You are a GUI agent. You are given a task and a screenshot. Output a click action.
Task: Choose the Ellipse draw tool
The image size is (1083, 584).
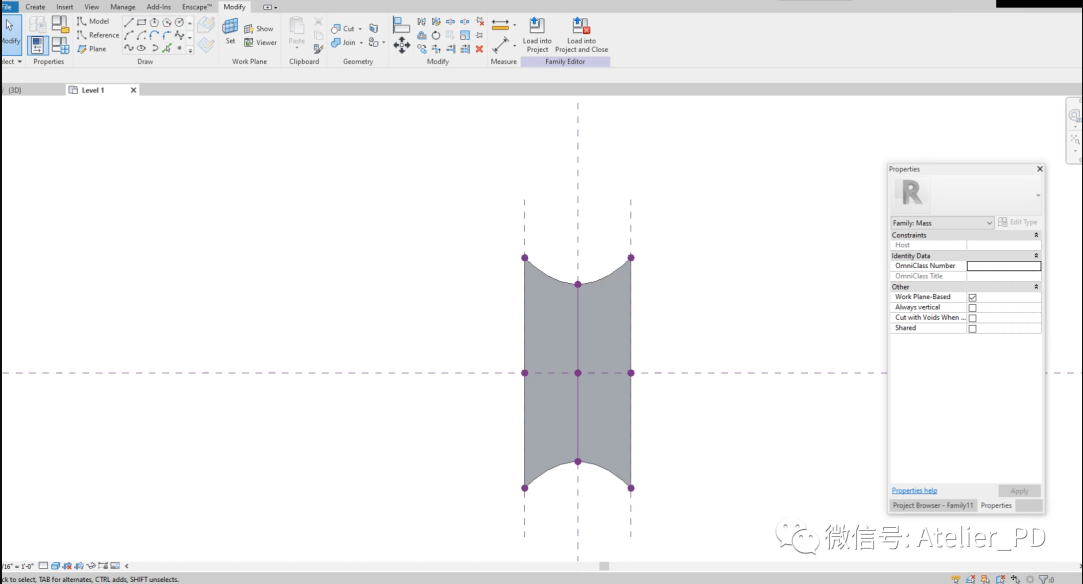point(142,48)
